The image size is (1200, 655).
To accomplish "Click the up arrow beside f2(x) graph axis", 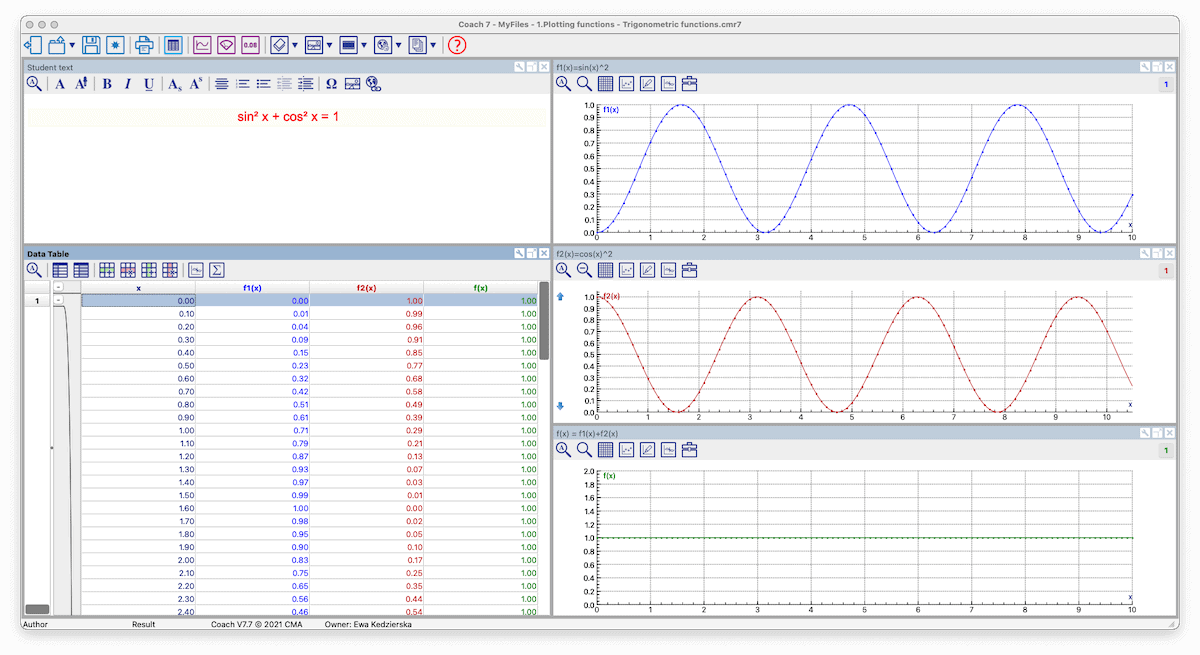I will [560, 297].
